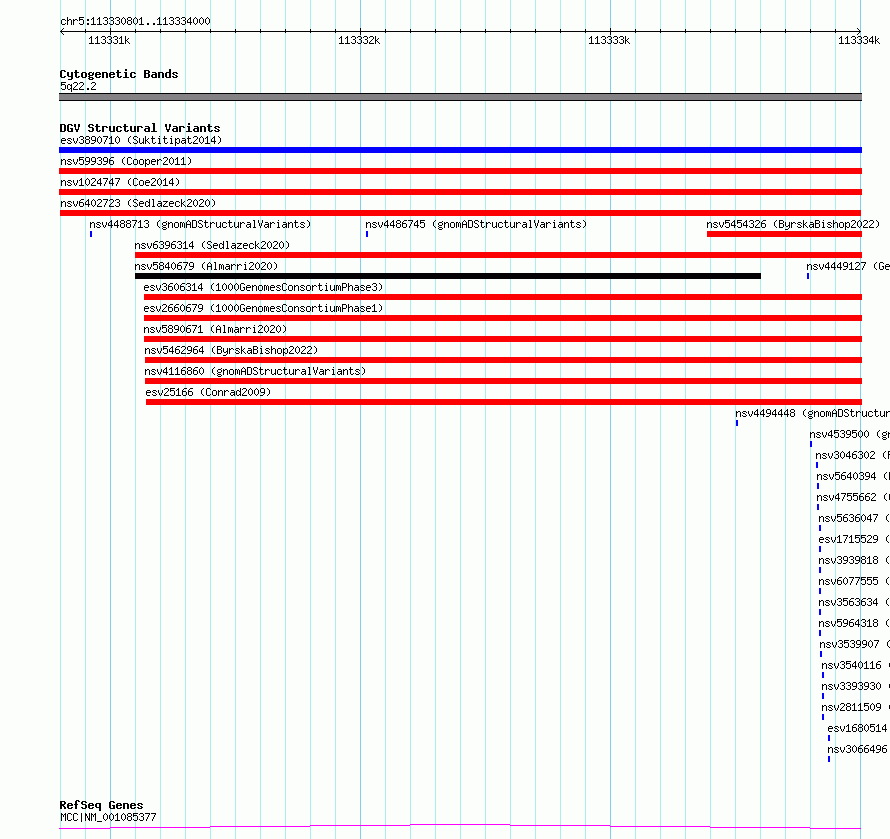Click the nsv4755662 variant label
Screen dimensions: 890x839
[853, 497]
